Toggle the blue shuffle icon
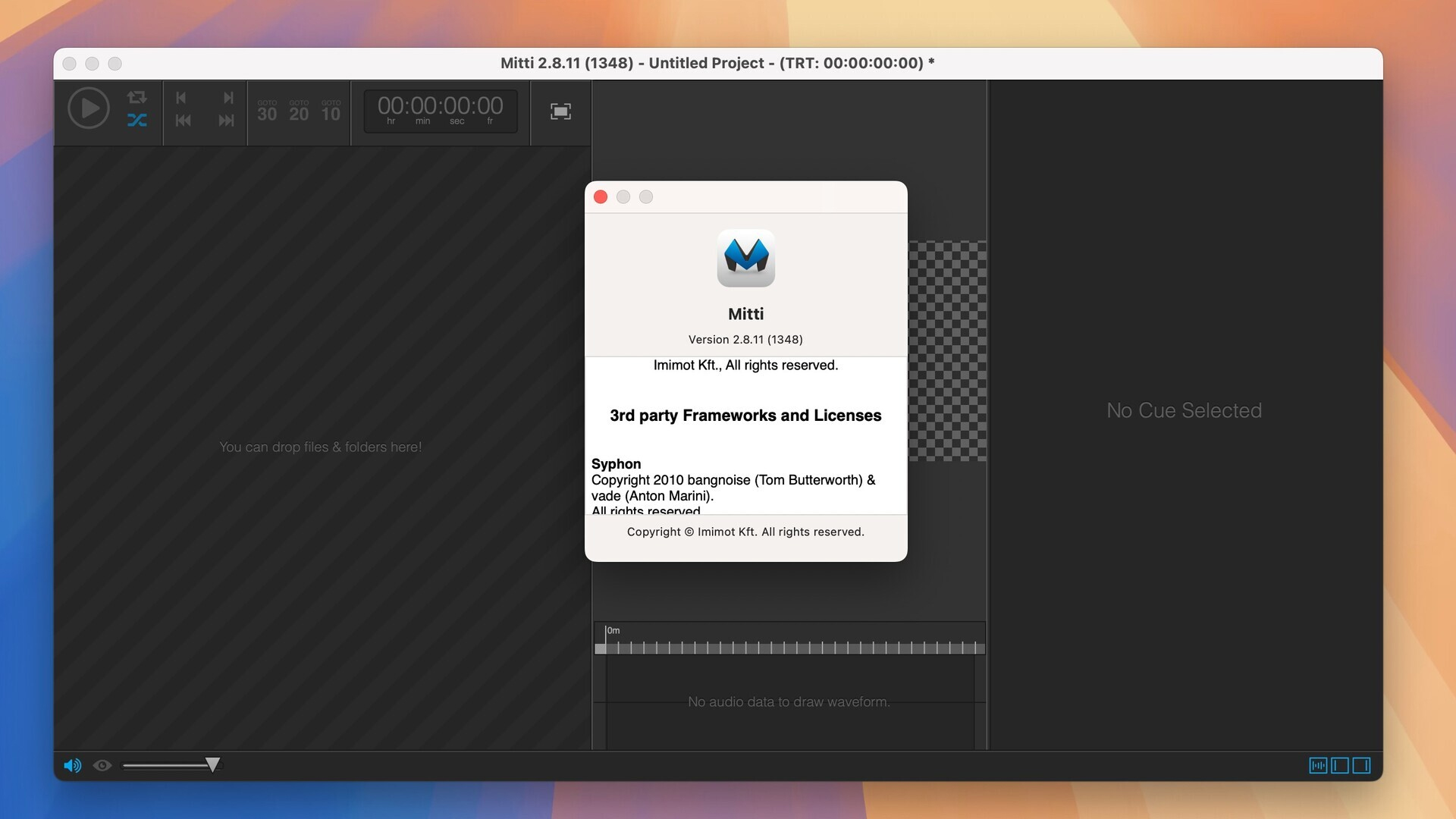Viewport: 1456px width, 819px height. point(137,120)
